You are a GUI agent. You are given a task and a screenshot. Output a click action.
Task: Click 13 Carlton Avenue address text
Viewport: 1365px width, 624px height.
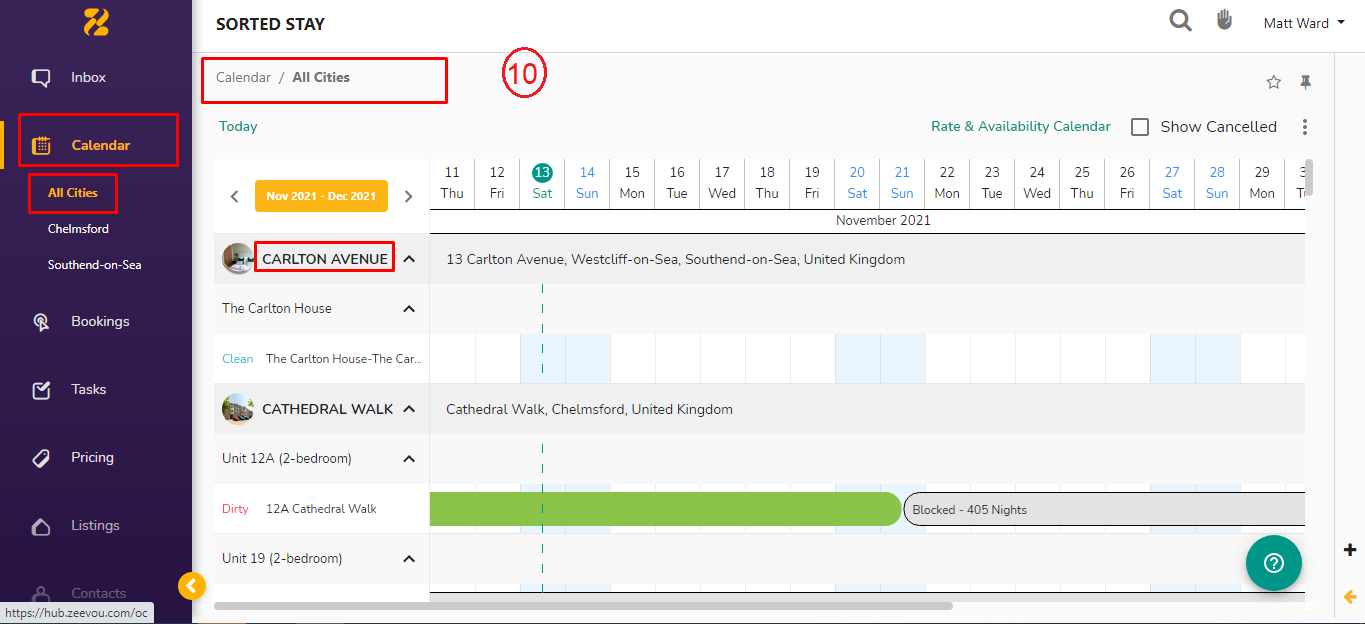tap(675, 259)
